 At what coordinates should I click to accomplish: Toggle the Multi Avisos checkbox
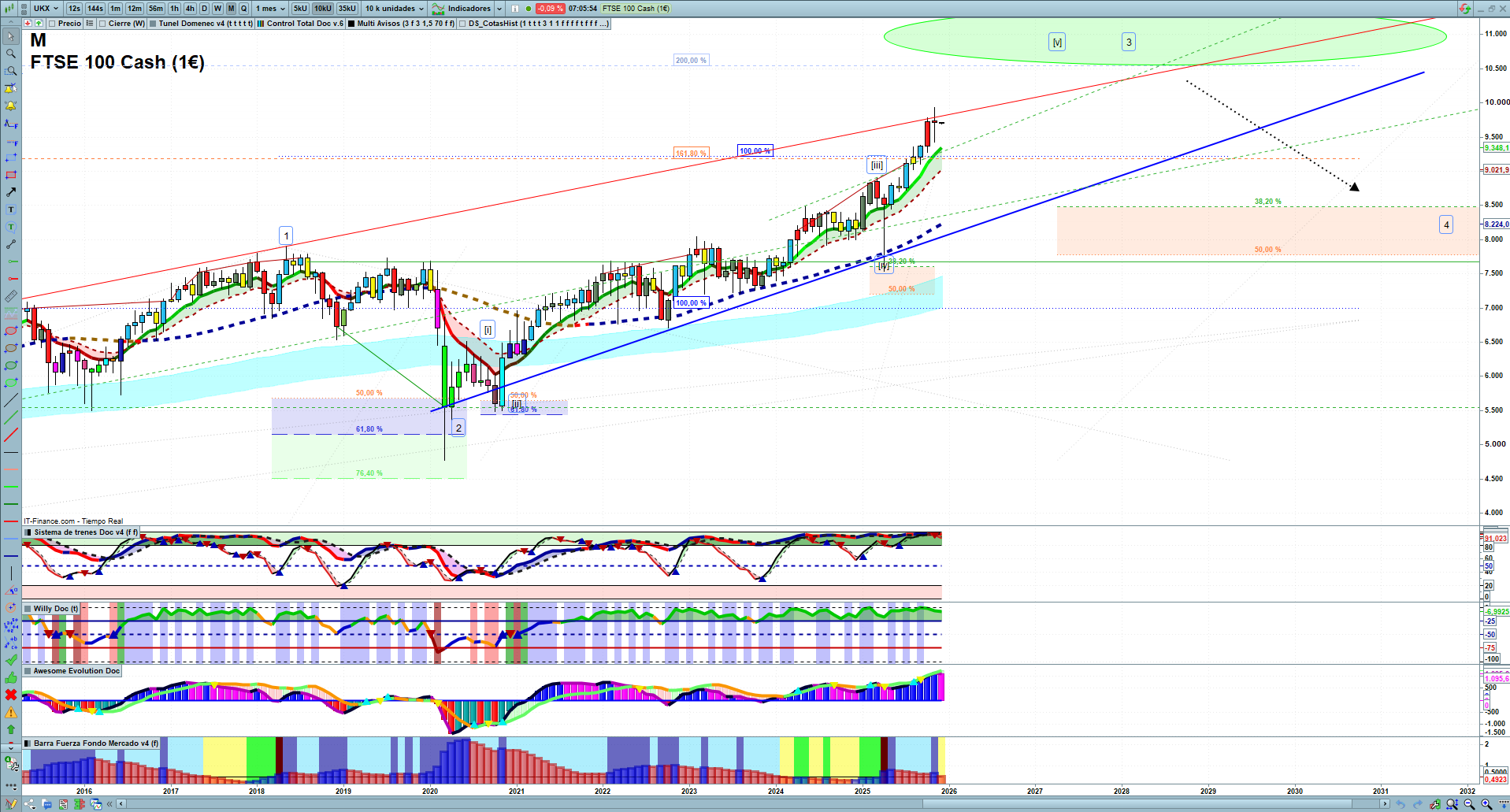(x=351, y=24)
